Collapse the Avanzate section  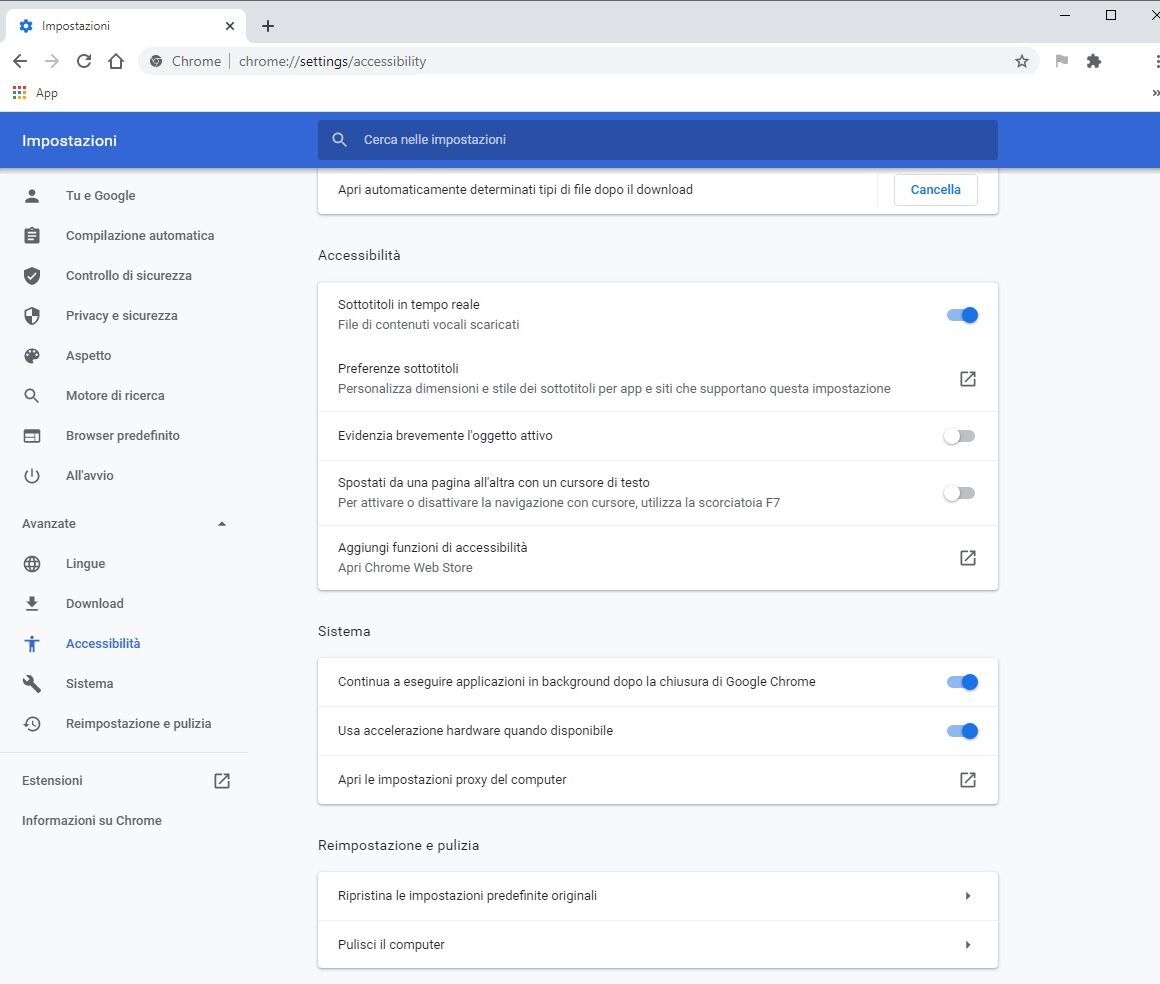point(221,523)
